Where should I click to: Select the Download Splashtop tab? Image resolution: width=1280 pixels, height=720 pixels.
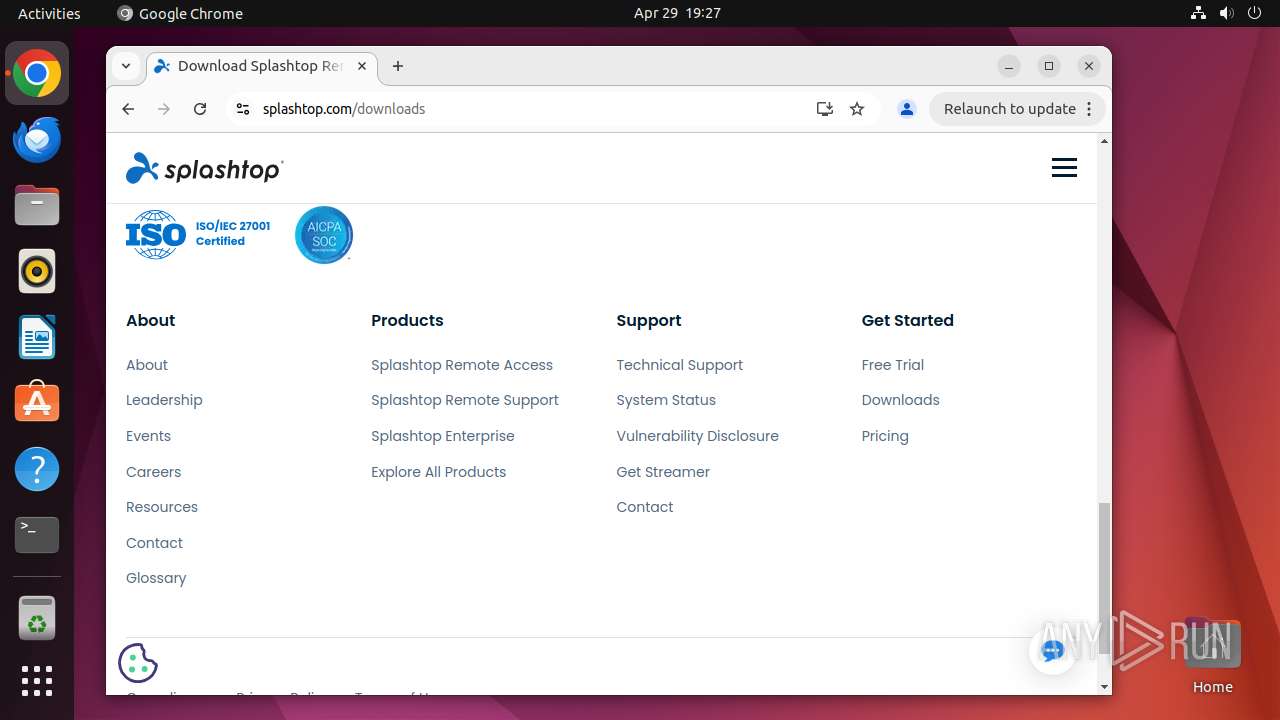(x=260, y=66)
